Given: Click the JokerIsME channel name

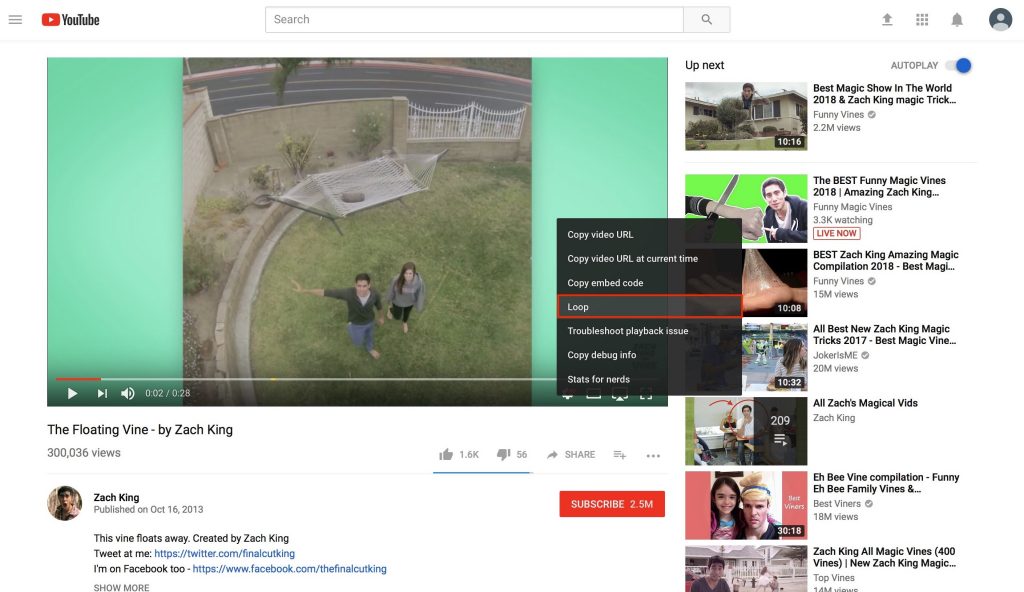Looking at the screenshot, I should 835,355.
